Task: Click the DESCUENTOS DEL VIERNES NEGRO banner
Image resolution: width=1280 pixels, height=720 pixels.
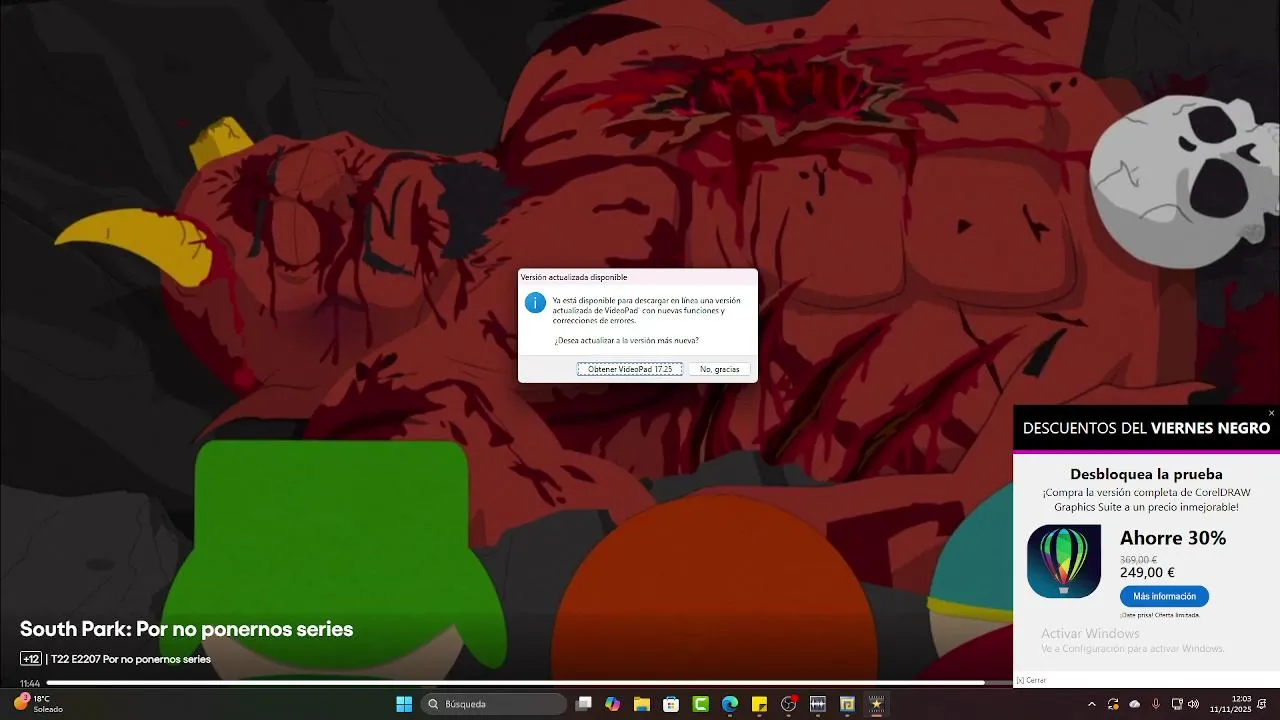Action: click(x=1146, y=428)
